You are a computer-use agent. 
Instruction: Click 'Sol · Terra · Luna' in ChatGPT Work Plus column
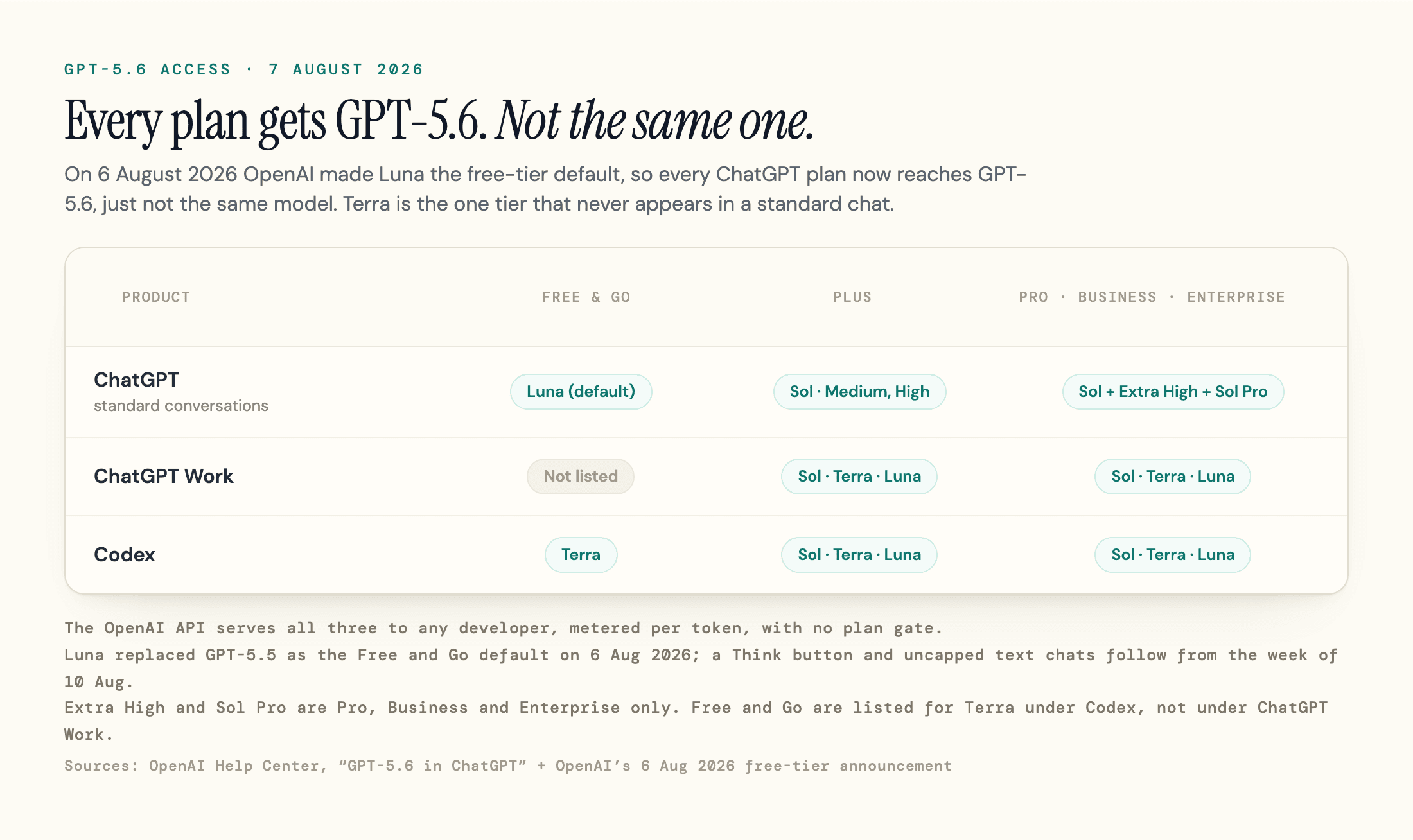pos(859,477)
